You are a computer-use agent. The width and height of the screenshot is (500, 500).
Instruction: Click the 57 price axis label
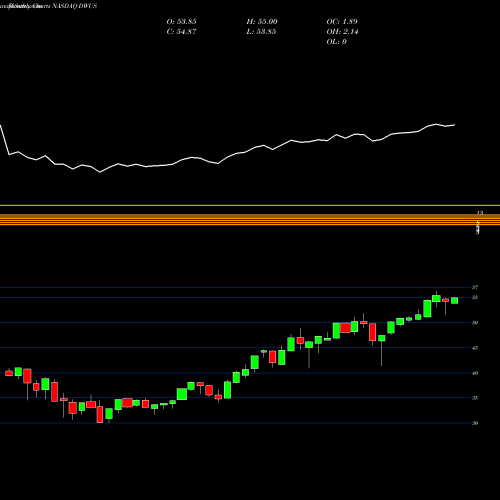click(x=475, y=287)
